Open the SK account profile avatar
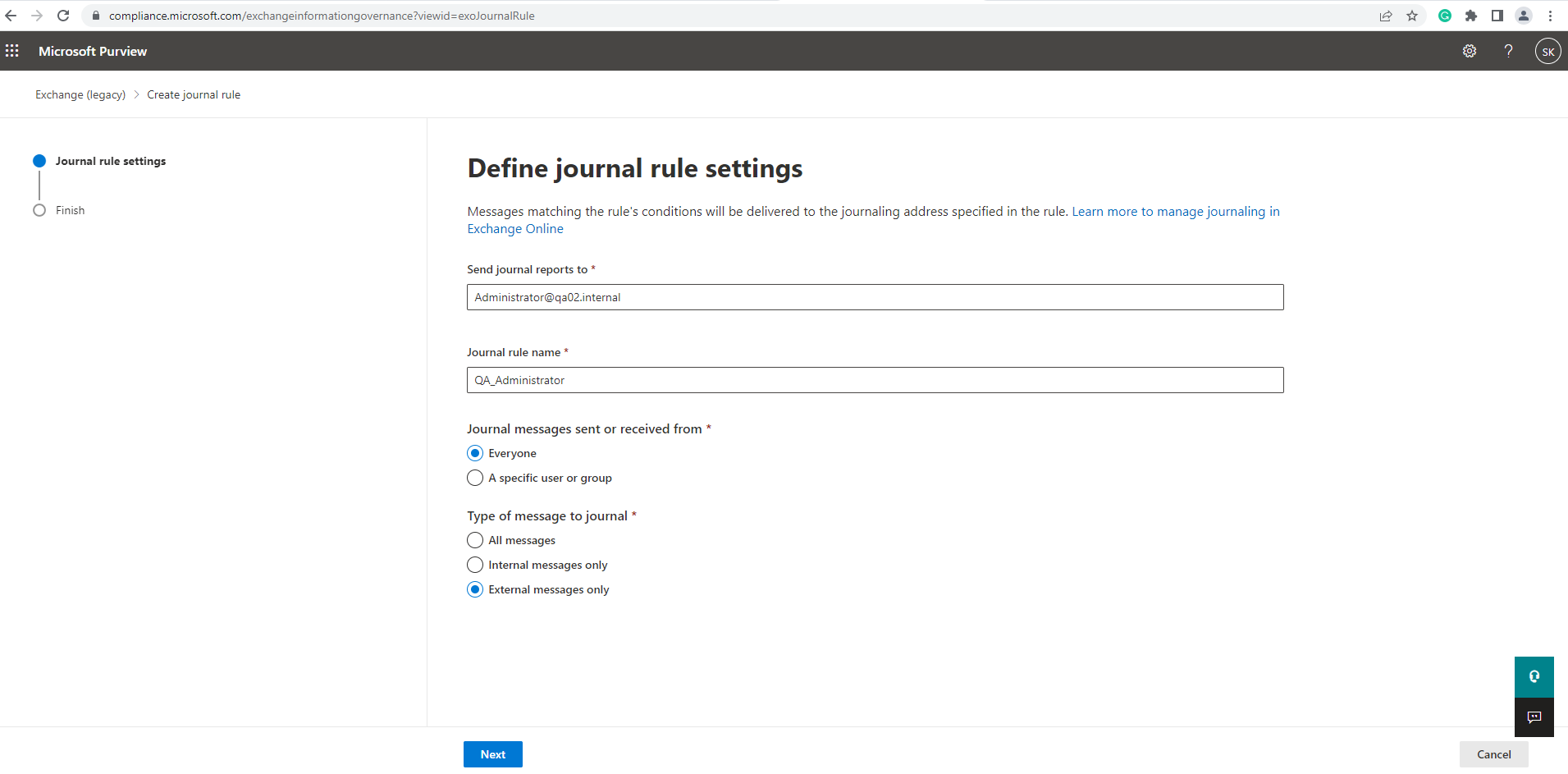Screen dimensions: 1568x774 coord(1547,51)
